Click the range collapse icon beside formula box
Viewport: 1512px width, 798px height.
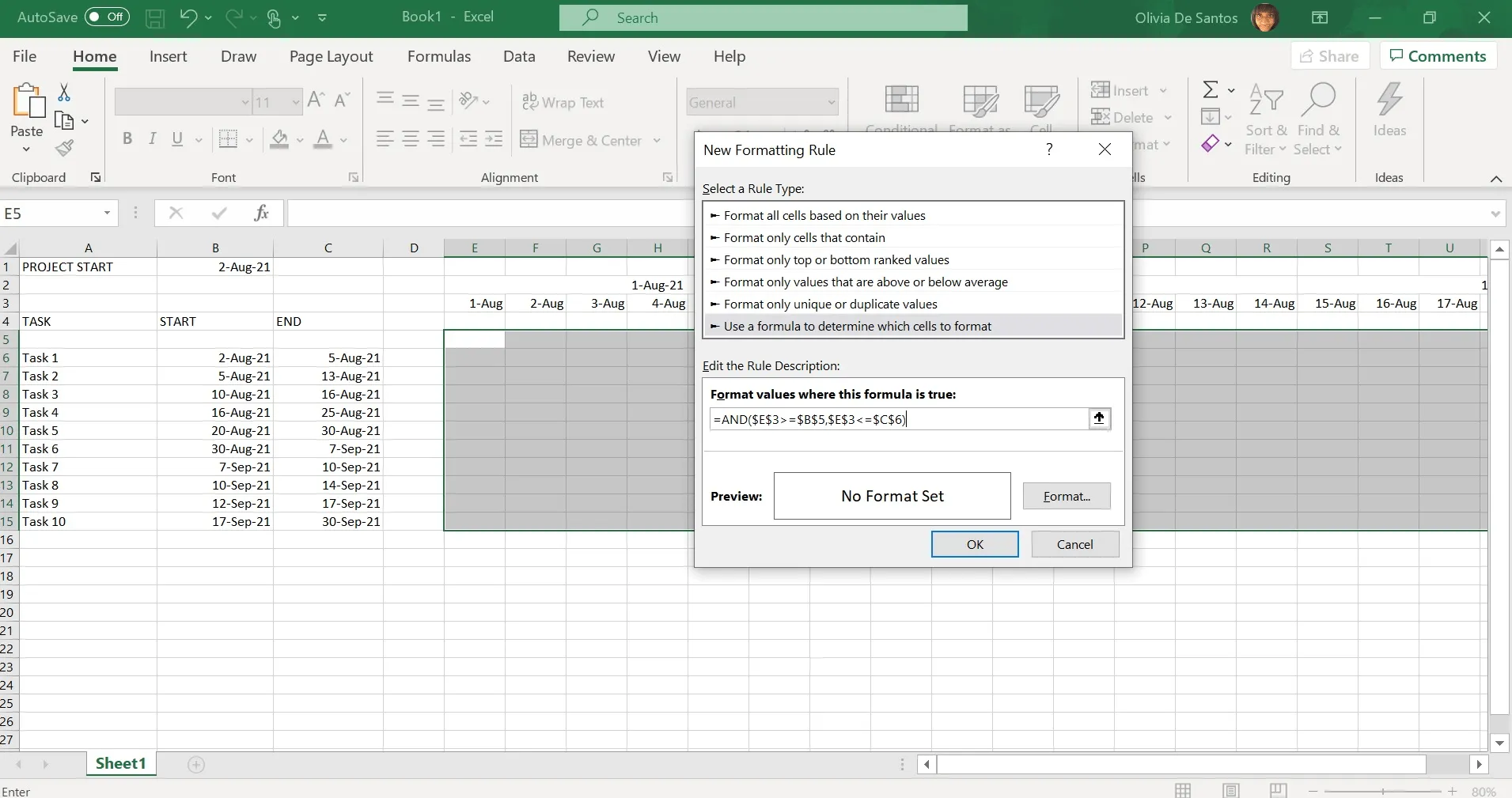tap(1099, 418)
